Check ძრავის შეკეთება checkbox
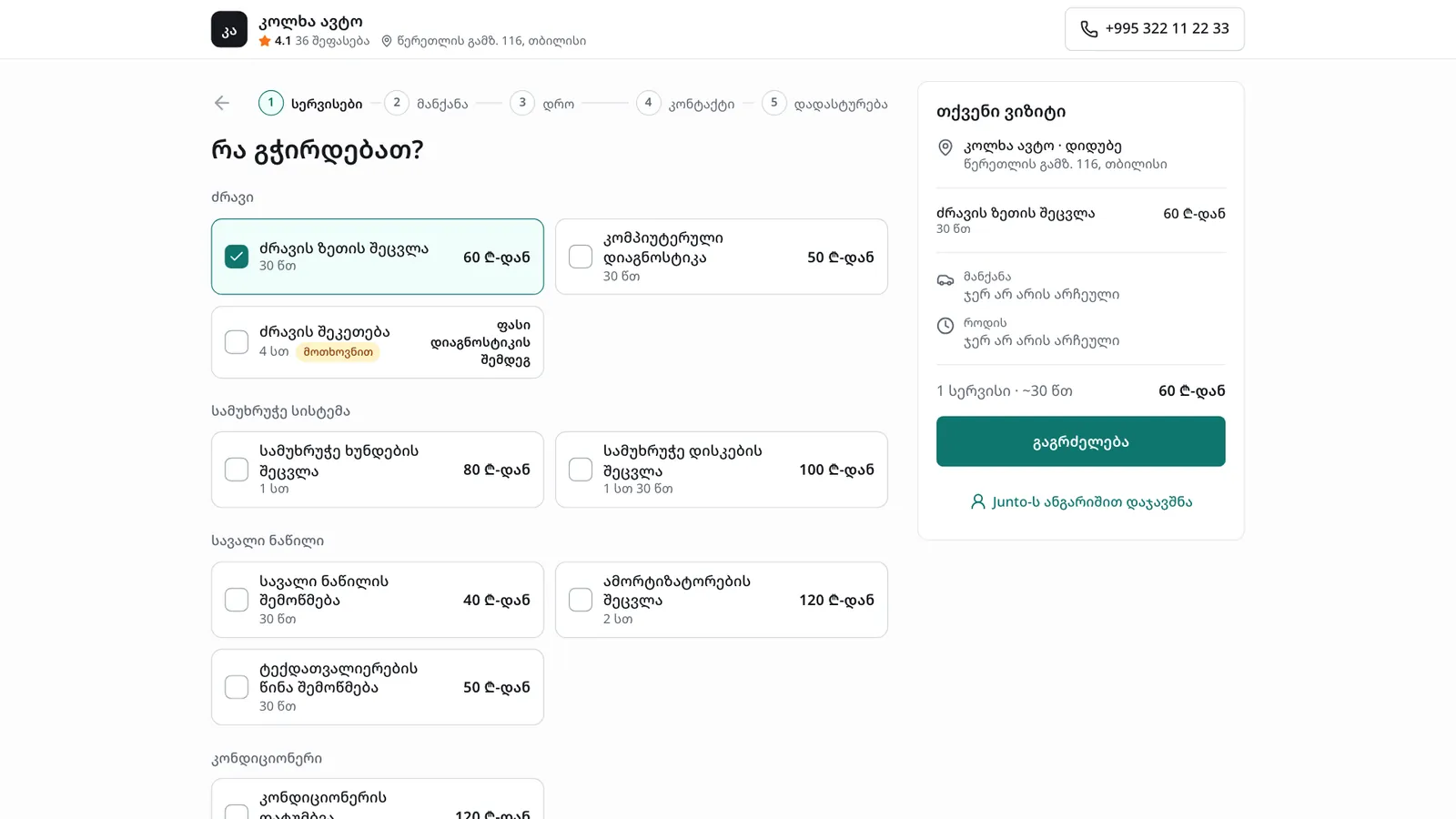This screenshot has height=819, width=1456. (x=237, y=341)
